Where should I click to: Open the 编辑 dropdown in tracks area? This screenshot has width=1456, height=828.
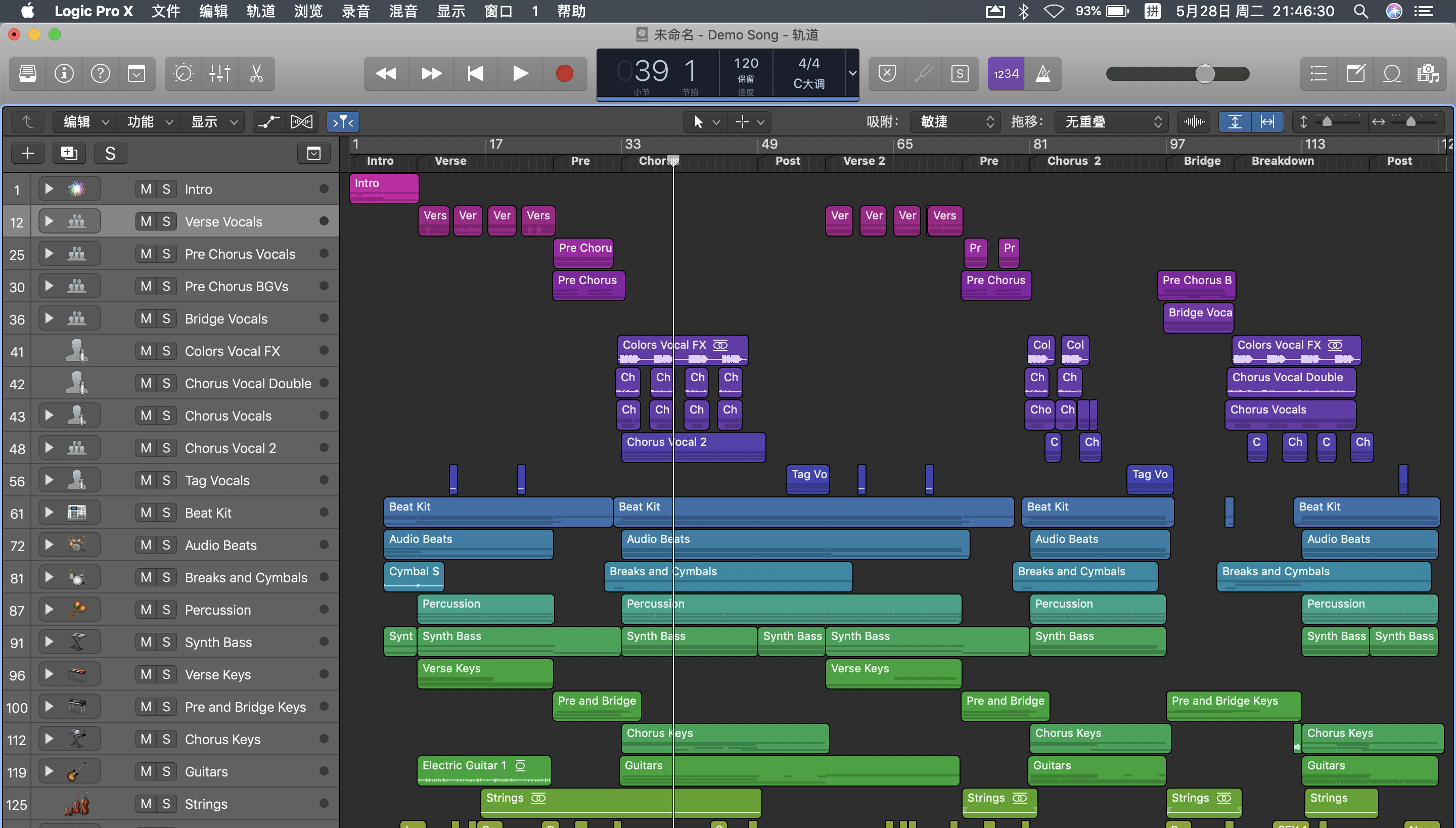pos(85,122)
